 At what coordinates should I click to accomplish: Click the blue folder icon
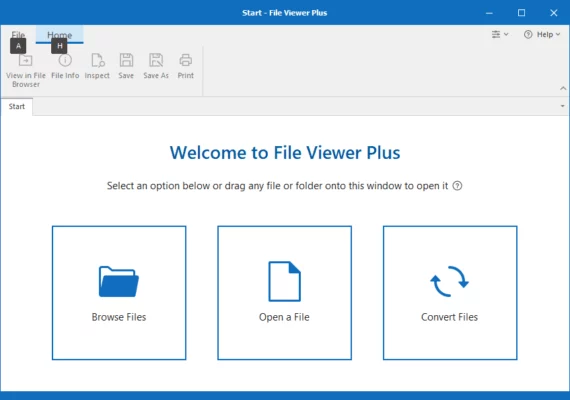tap(119, 281)
